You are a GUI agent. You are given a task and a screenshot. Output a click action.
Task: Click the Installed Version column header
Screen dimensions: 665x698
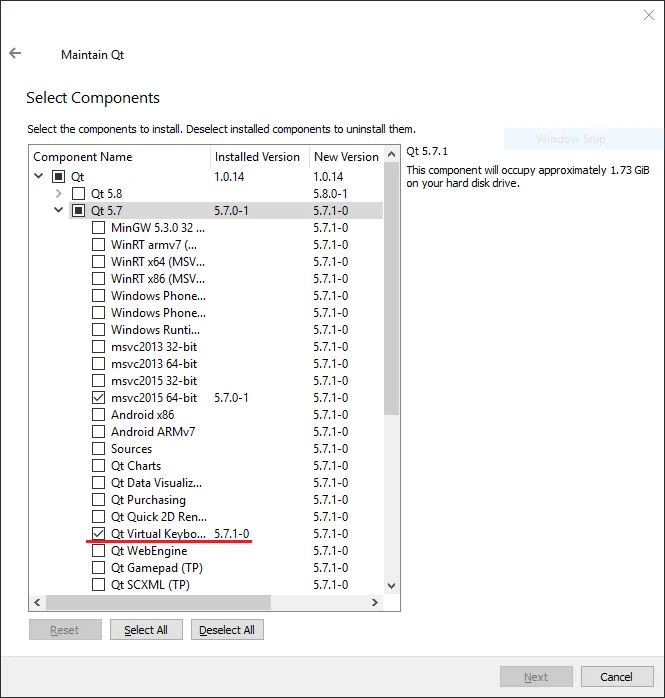click(x=260, y=157)
